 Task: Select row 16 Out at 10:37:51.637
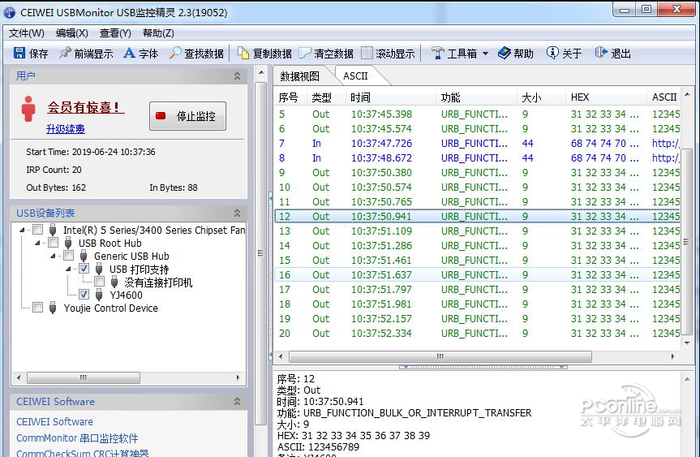(x=477, y=275)
